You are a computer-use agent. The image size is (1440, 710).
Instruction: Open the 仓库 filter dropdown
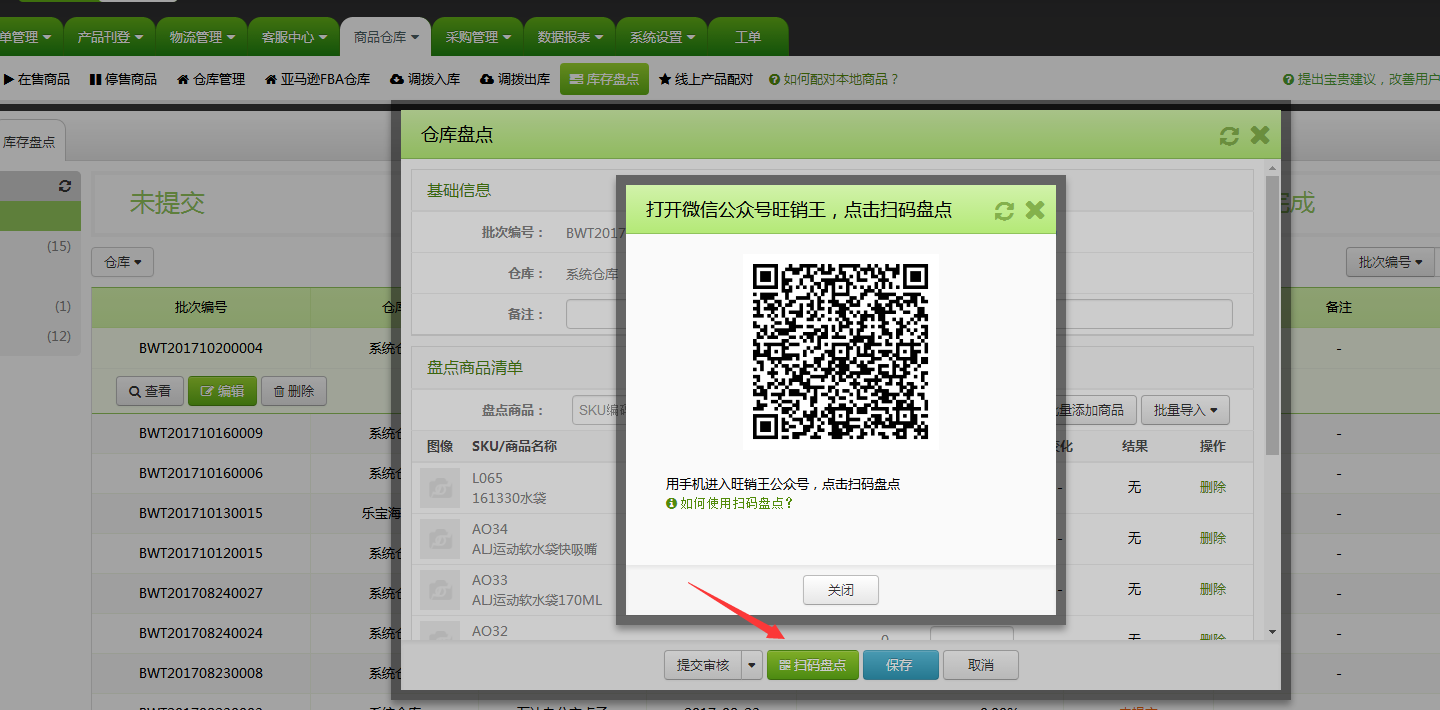click(x=122, y=262)
